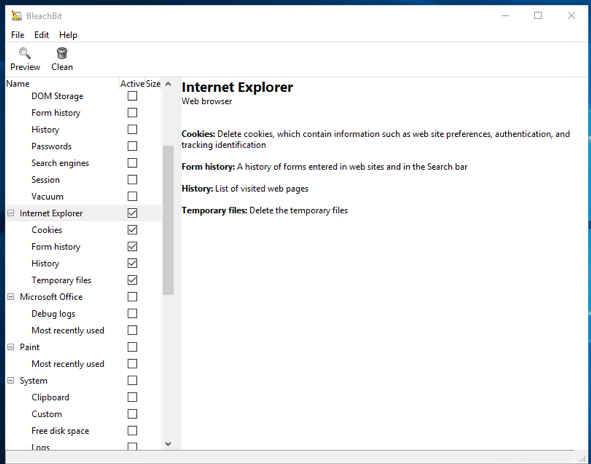Open the Edit menu

point(41,35)
